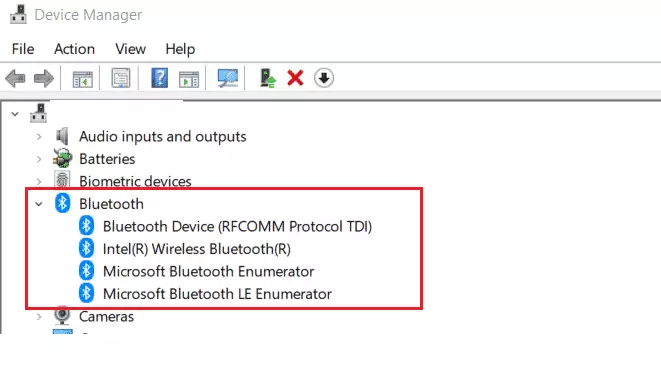Viewport: 661px width, 386px height.
Task: Click Show/Hide Console Tree toolbar icon
Action: click(82, 78)
